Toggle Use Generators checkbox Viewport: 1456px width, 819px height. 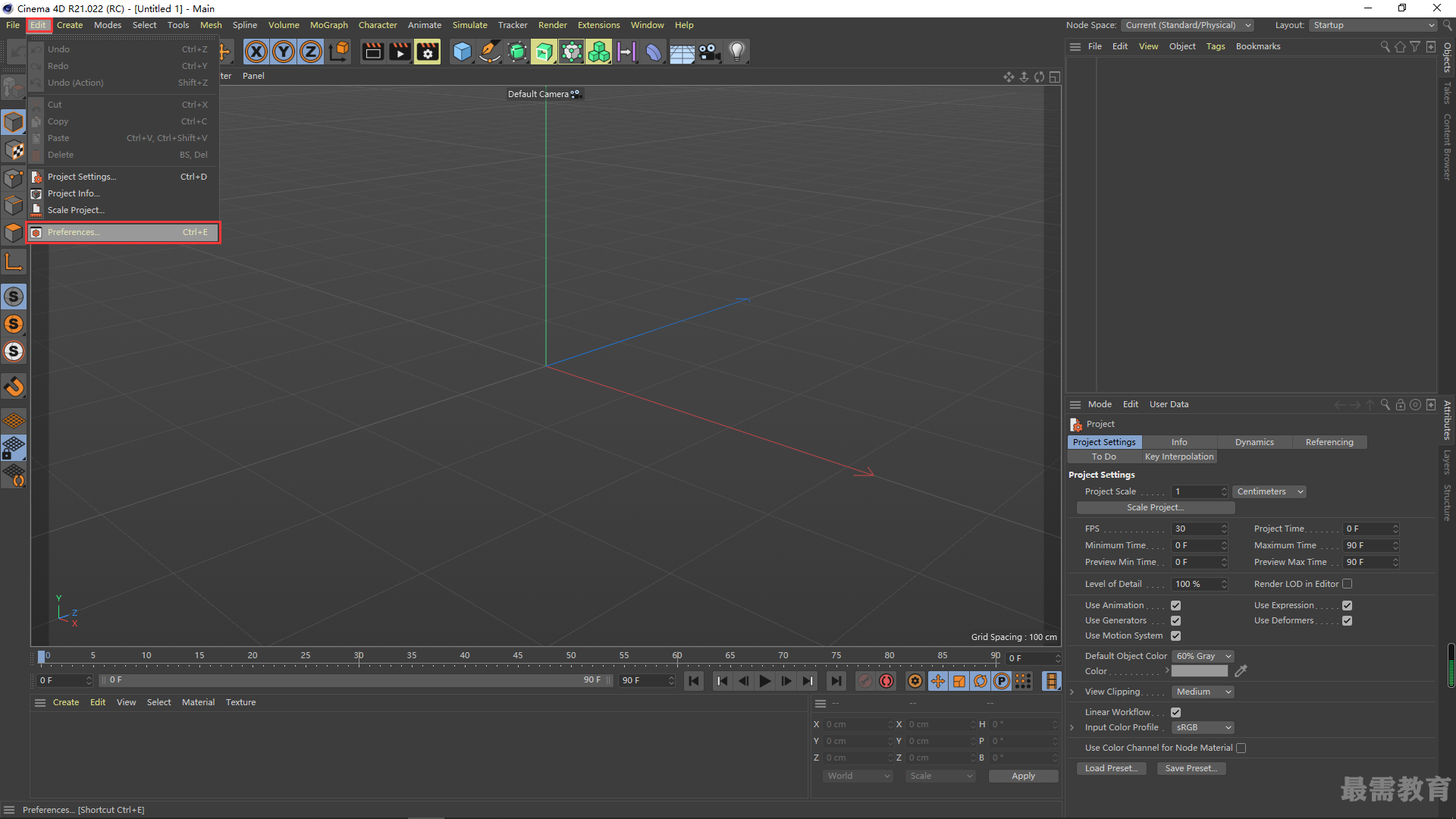pyautogui.click(x=1175, y=620)
